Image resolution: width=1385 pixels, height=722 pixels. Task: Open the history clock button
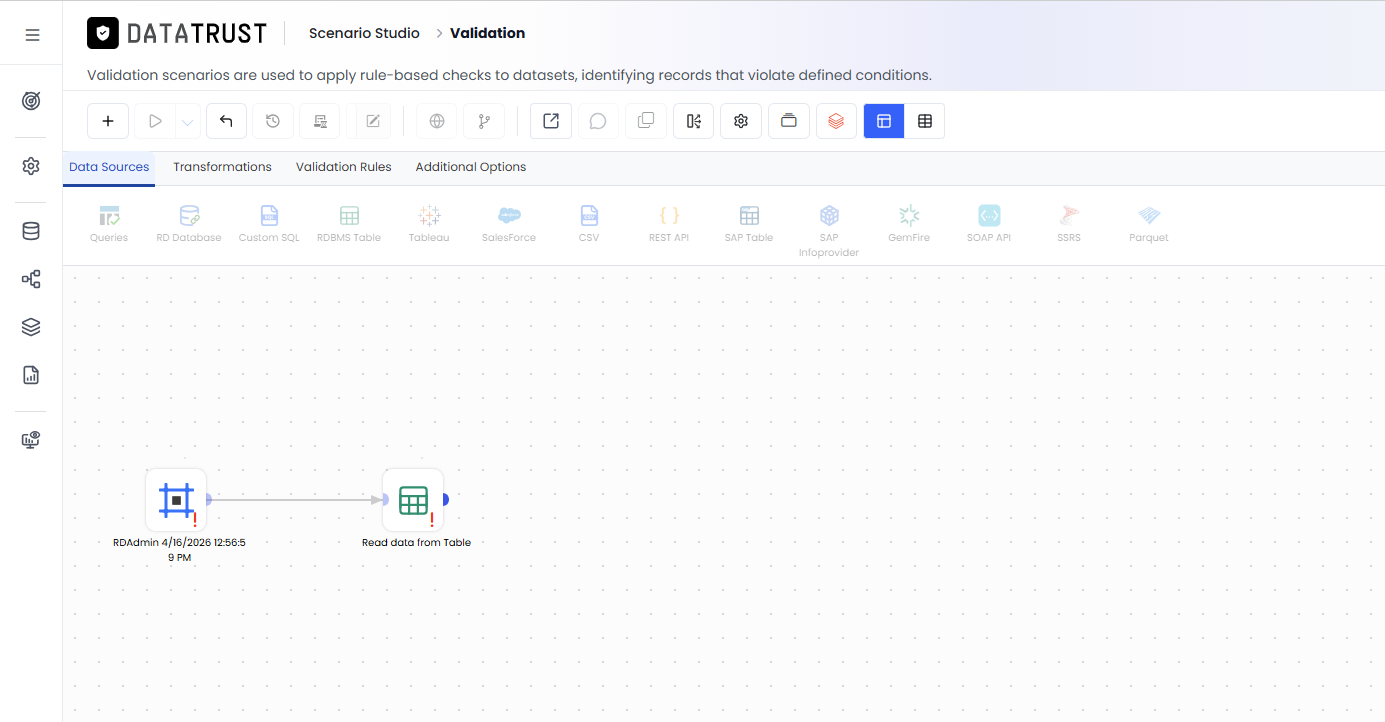pos(273,121)
